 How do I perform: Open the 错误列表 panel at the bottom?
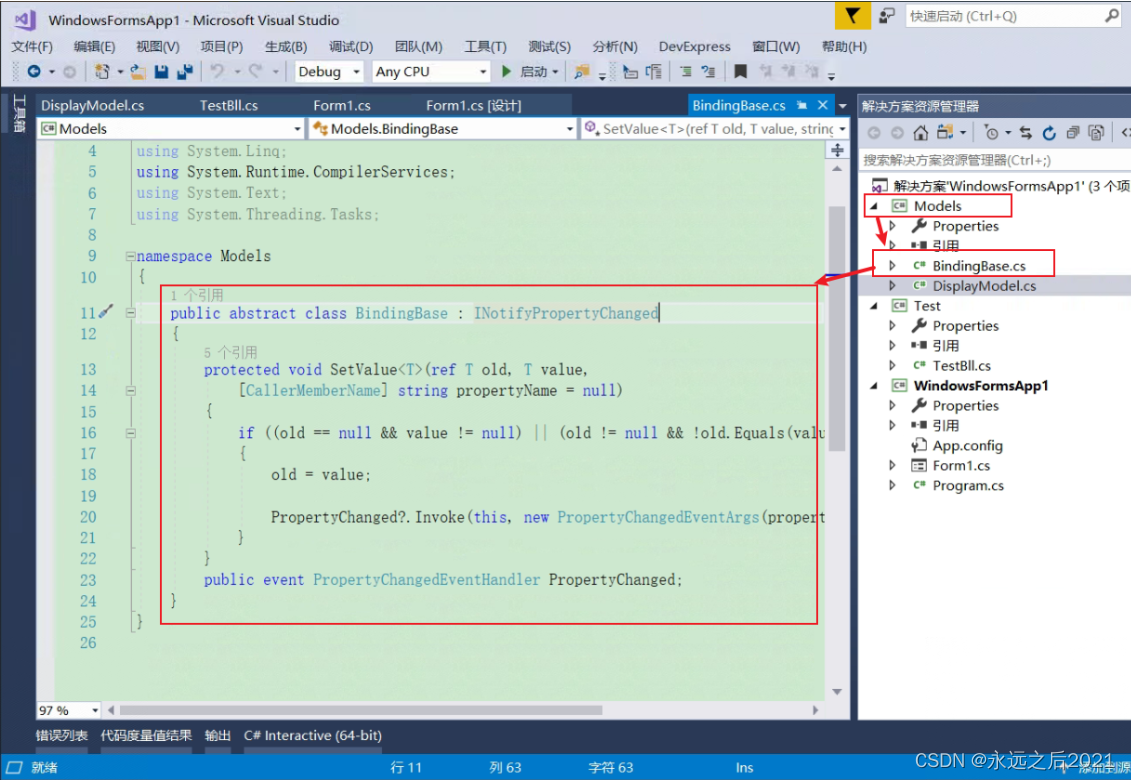tap(62, 735)
